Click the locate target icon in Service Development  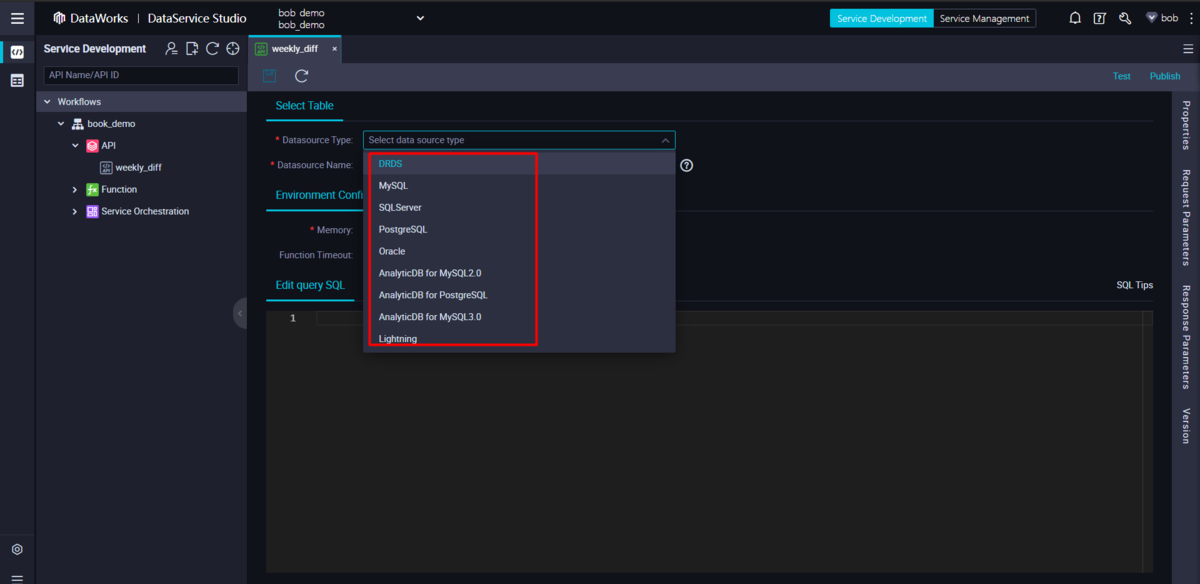coord(233,48)
